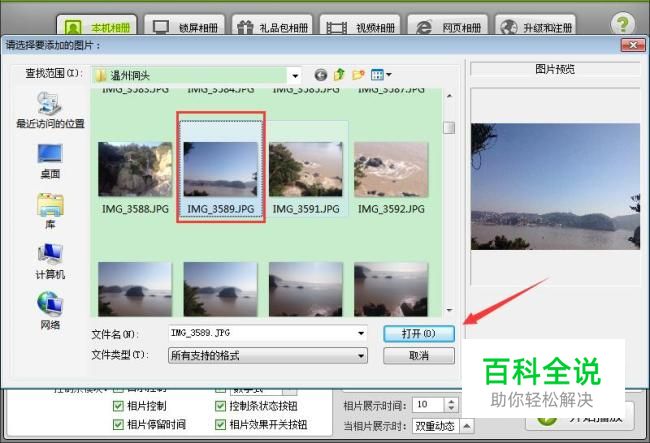Click the file list scroll up arrow
Image resolution: width=650 pixels, height=443 pixels.
point(449,96)
